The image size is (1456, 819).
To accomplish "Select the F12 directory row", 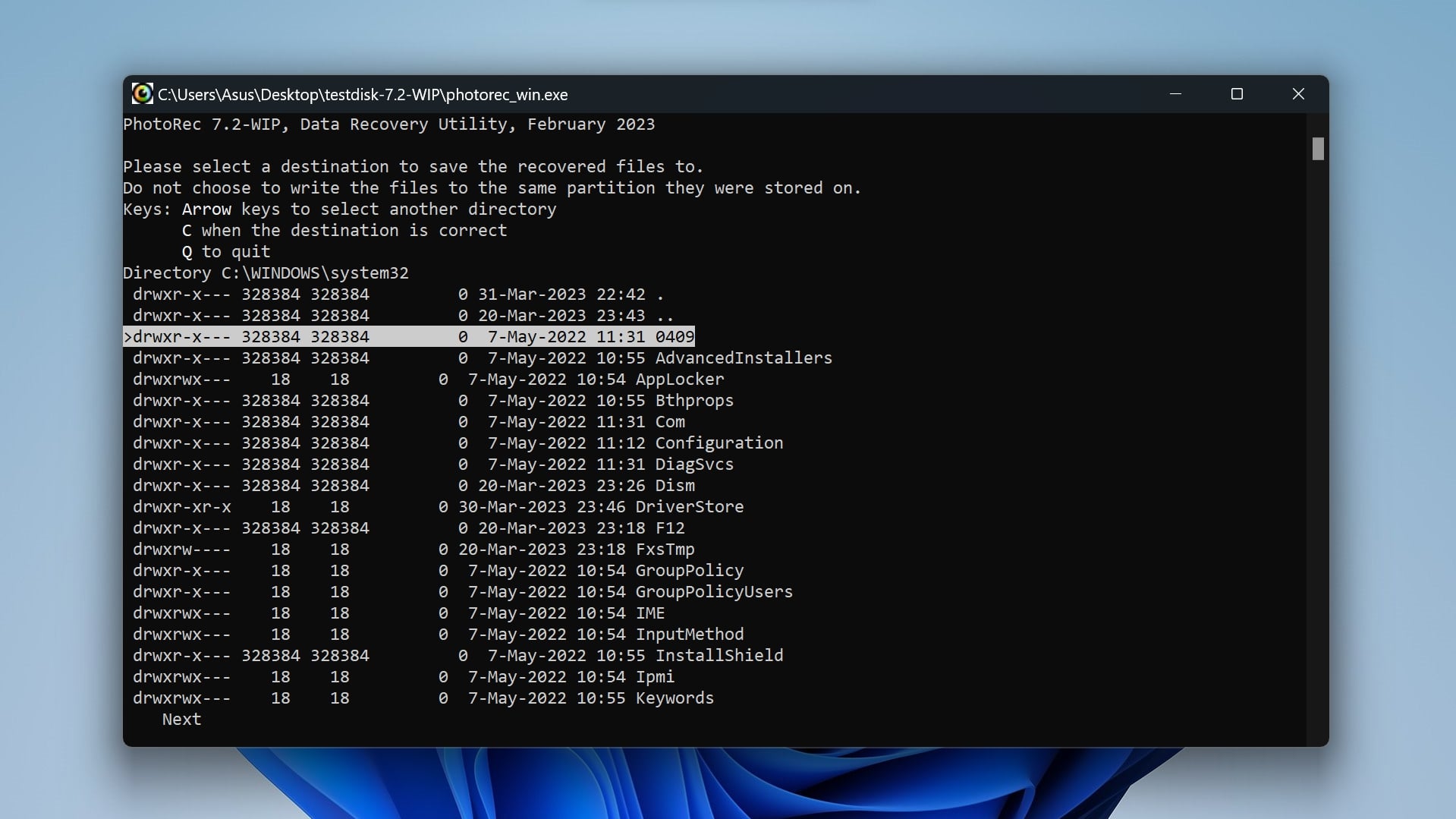I will coord(408,528).
